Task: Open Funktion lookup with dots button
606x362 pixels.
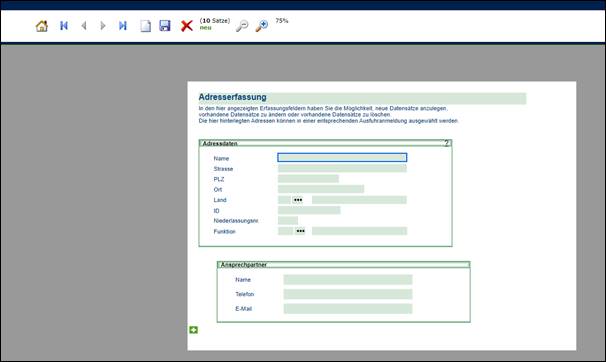Action: coord(300,231)
